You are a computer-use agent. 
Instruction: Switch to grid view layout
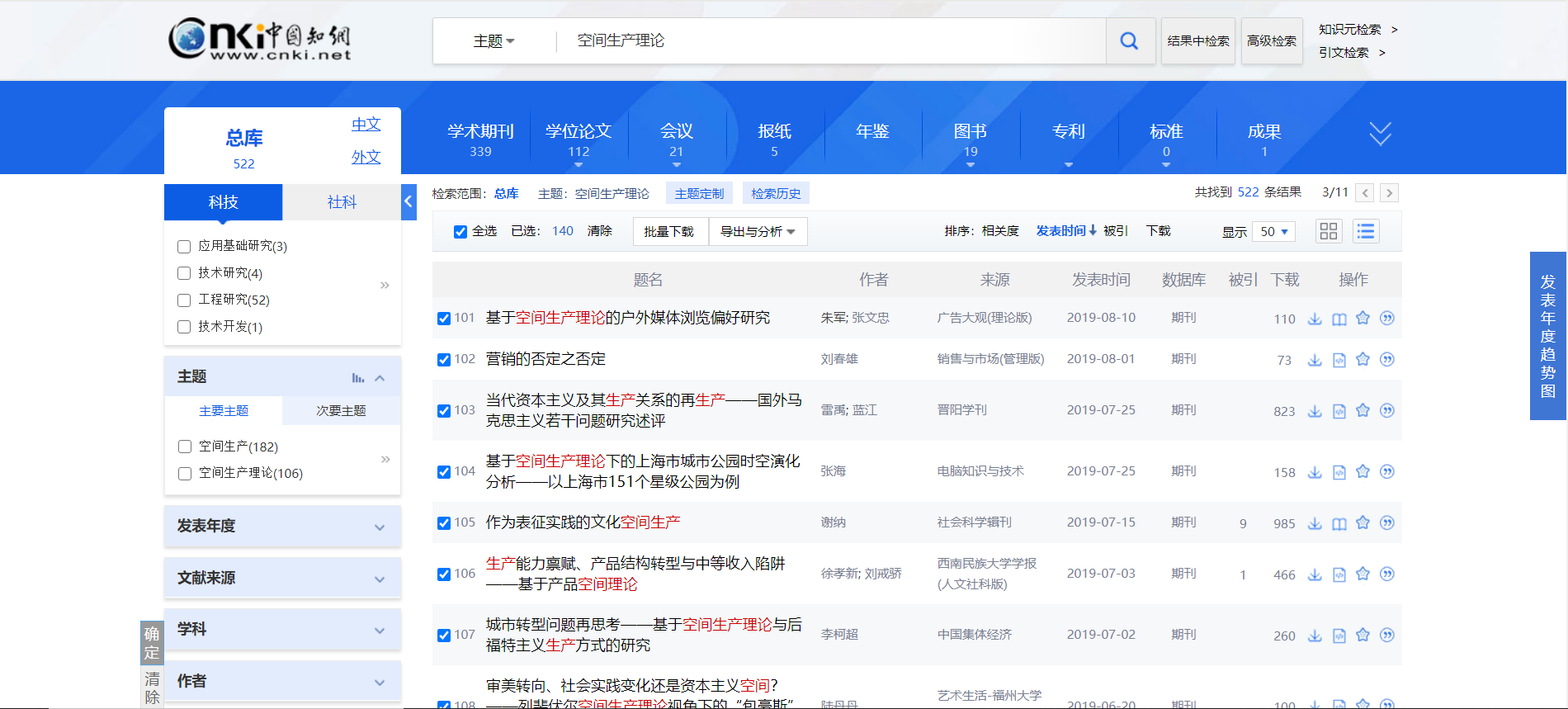pyautogui.click(x=1329, y=231)
